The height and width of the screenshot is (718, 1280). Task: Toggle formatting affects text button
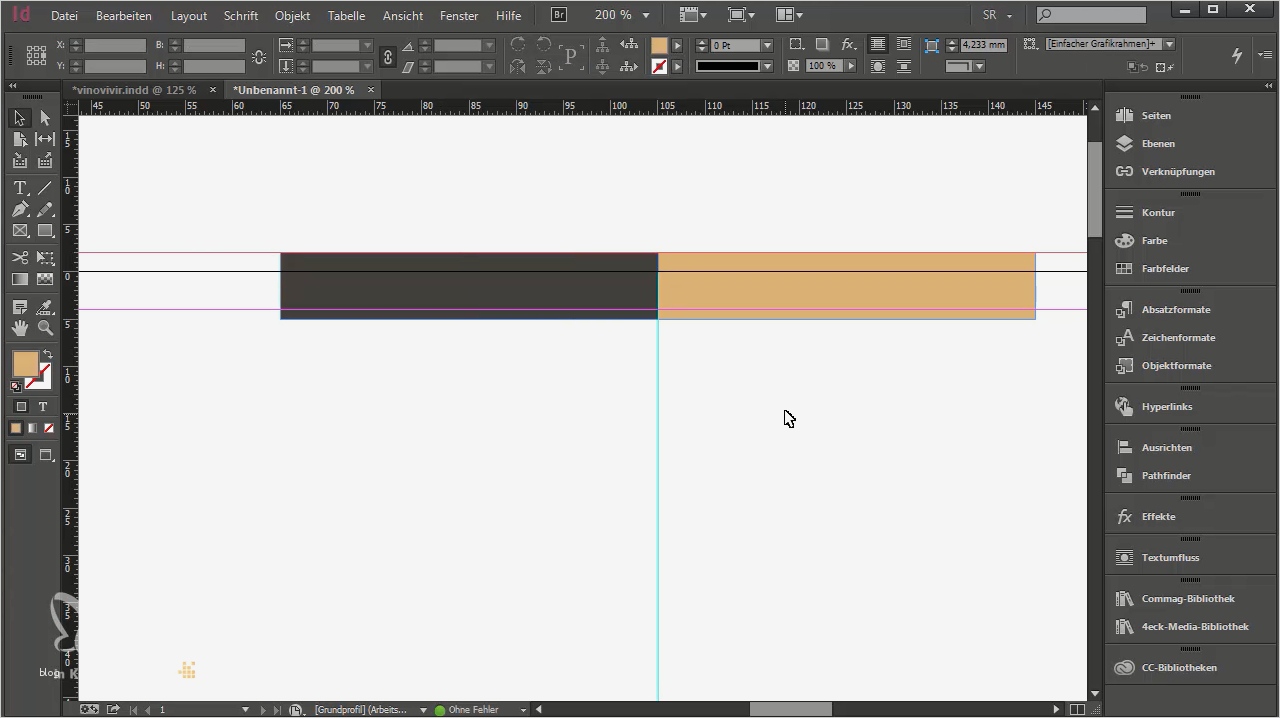(x=43, y=407)
